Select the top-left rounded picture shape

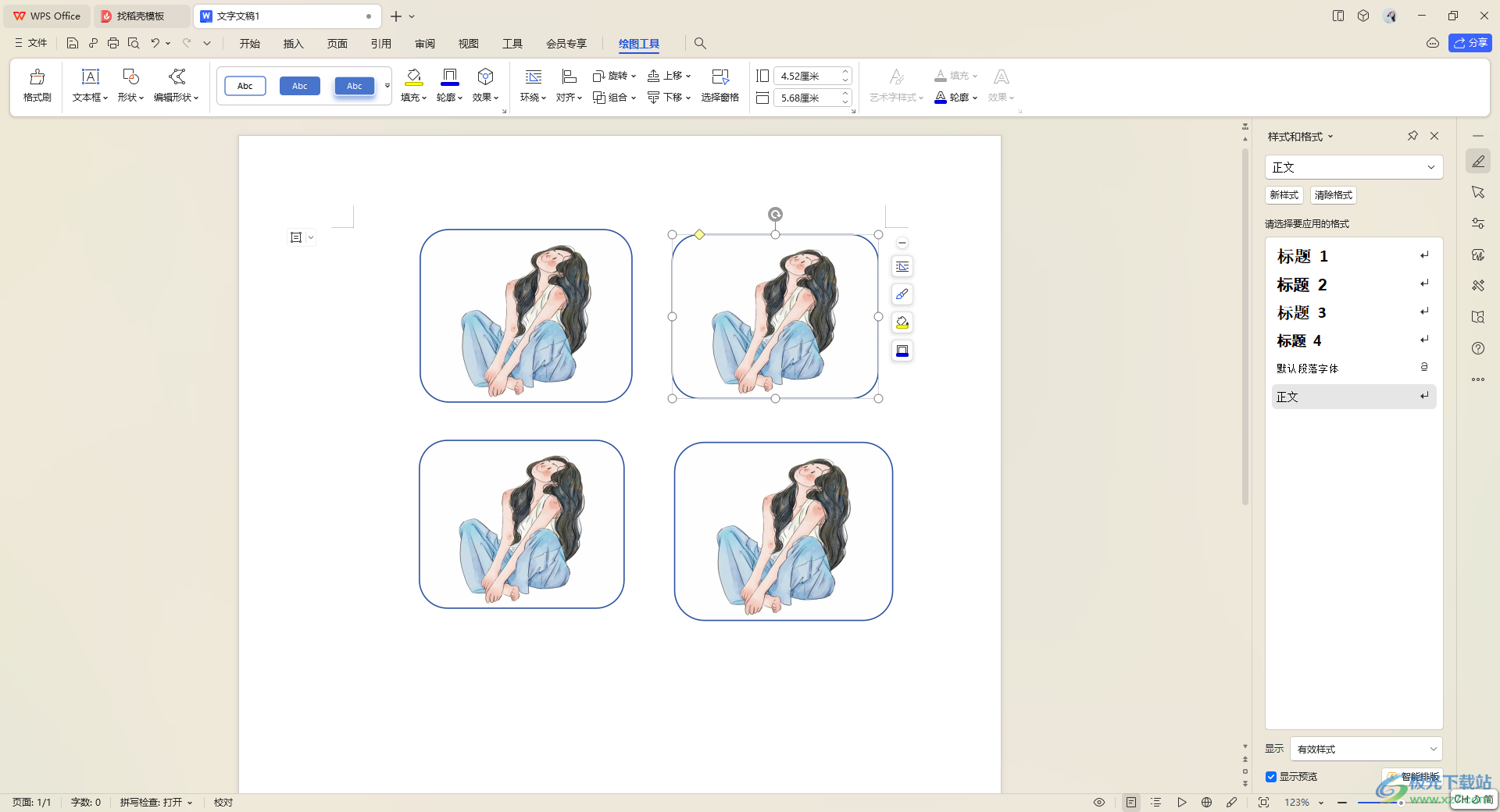click(x=526, y=315)
